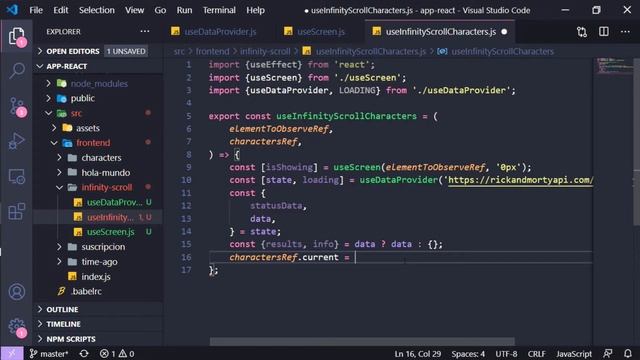Open editor more actions ellipsis
This screenshot has width=640, height=360.
[x=625, y=32]
